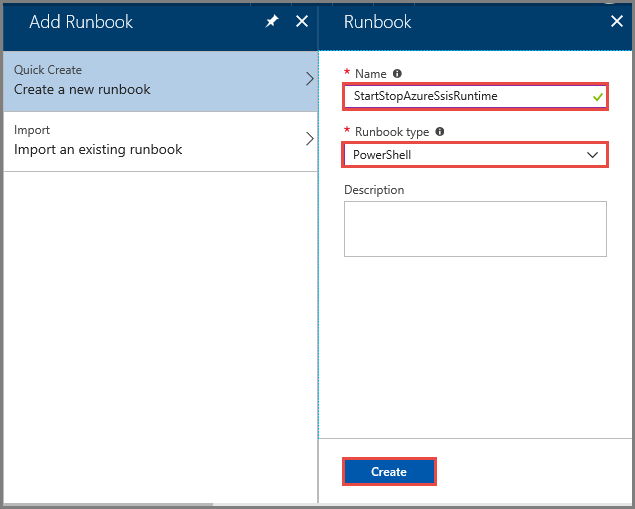Viewport: 635px width, 509px height.
Task: Expand the Quick Create chevron arrow
Action: (309, 80)
